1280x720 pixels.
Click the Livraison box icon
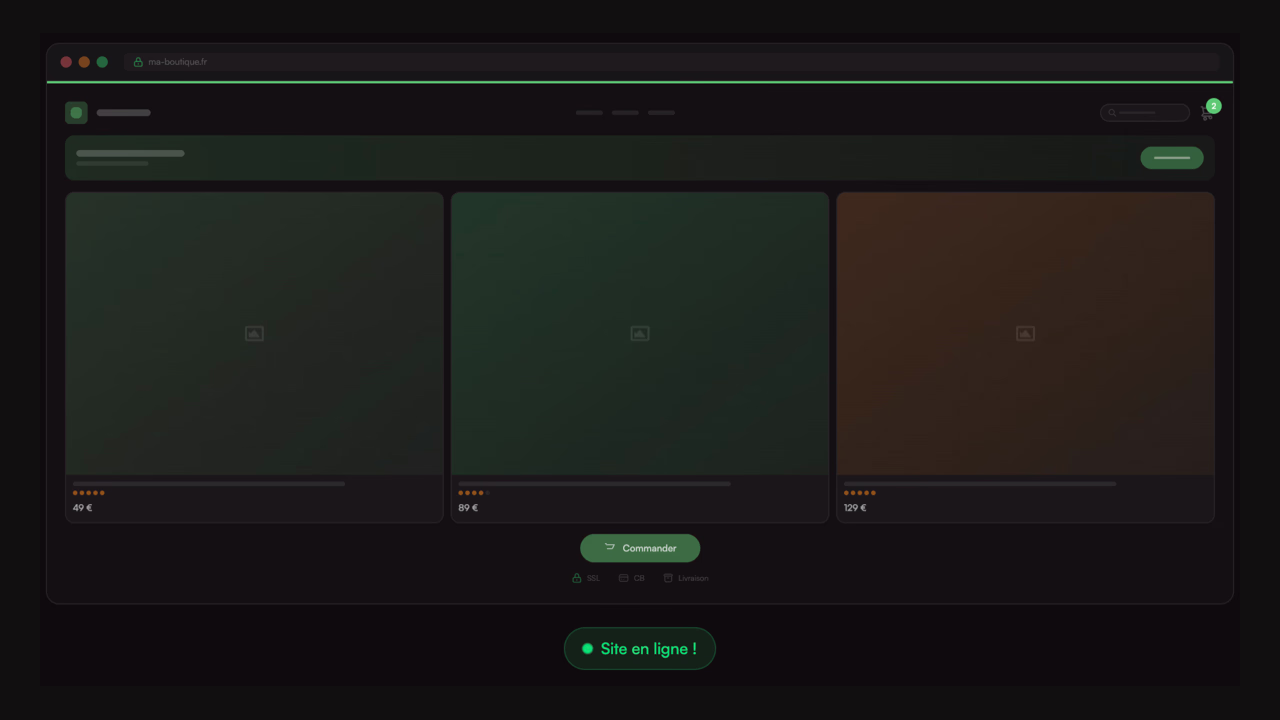point(668,578)
